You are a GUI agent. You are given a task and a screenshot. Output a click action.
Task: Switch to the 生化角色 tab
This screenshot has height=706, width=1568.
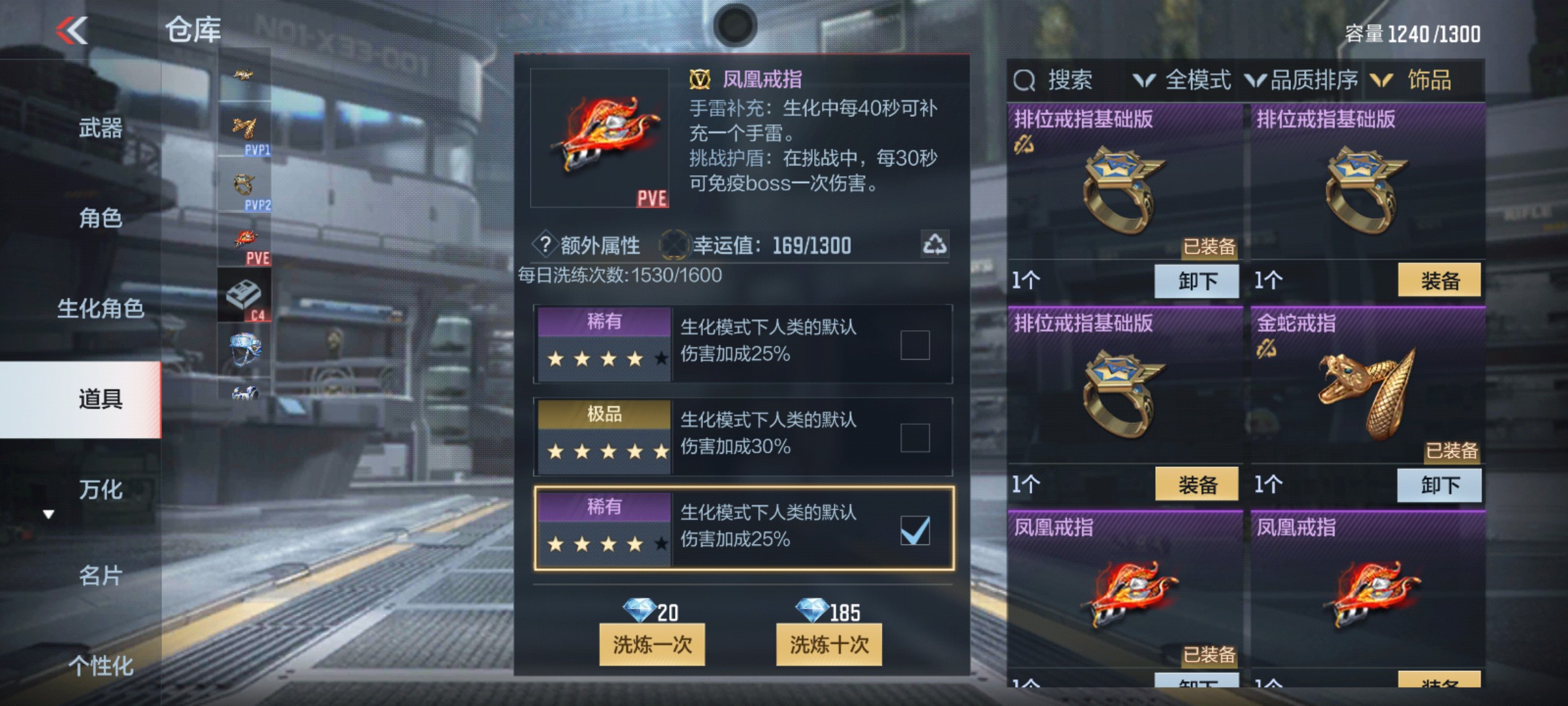(101, 308)
